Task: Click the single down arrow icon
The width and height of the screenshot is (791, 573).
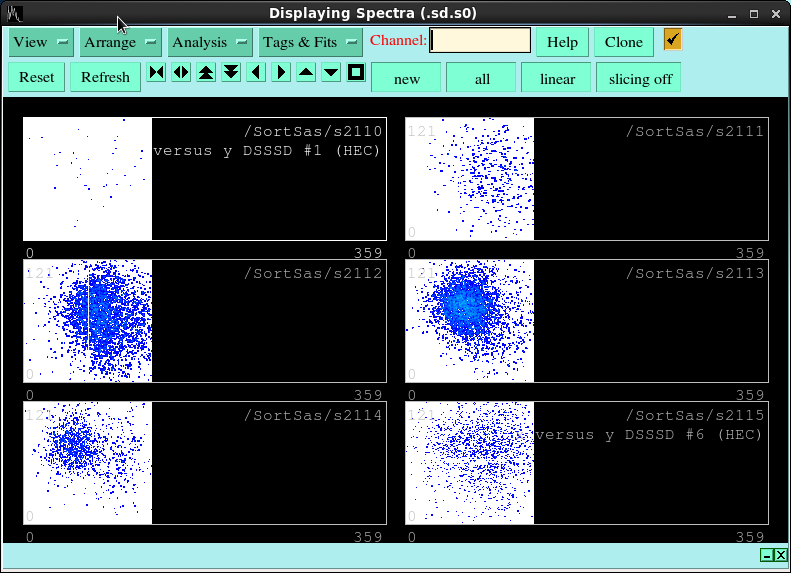Action: (331, 72)
